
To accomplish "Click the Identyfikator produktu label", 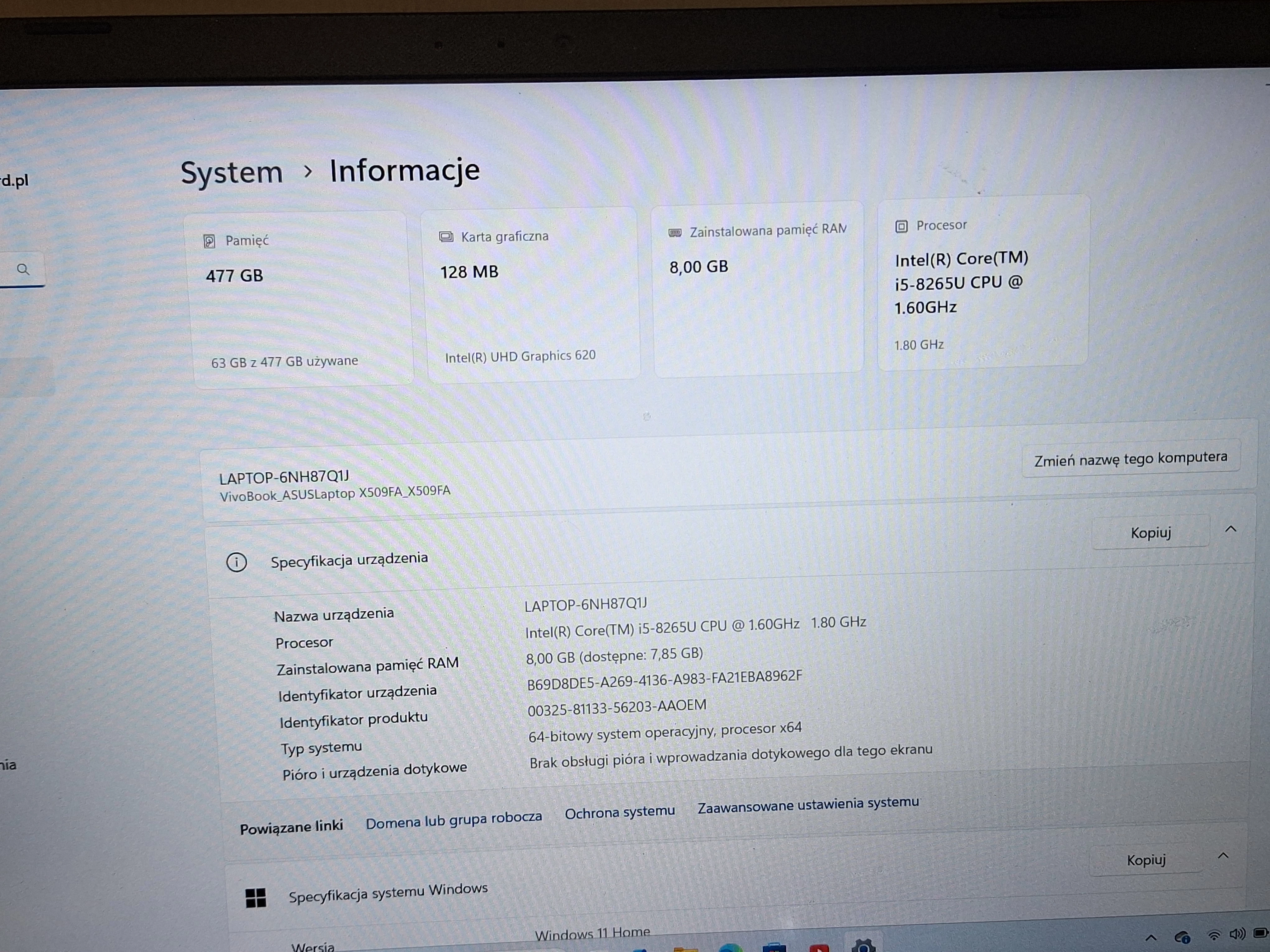I will pyautogui.click(x=354, y=720).
